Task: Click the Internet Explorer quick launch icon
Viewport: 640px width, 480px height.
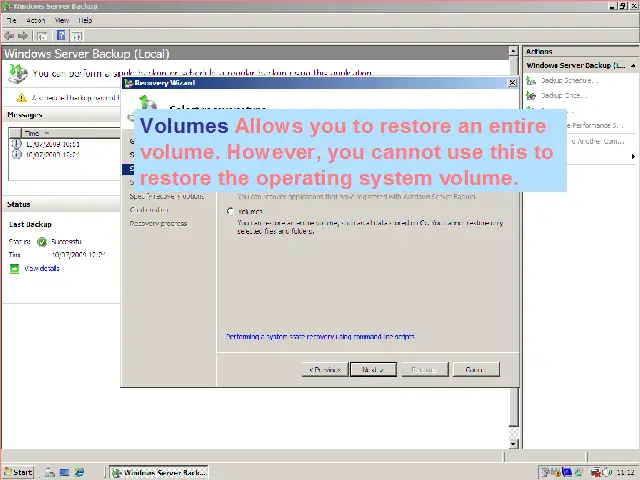Action: [80, 472]
